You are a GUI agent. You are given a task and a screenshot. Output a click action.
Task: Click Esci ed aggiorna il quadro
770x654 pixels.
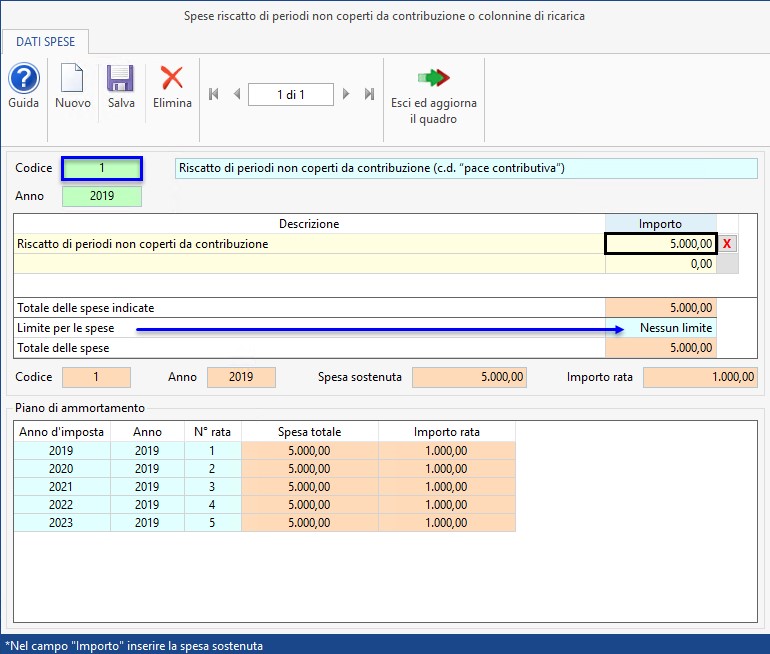(x=434, y=96)
